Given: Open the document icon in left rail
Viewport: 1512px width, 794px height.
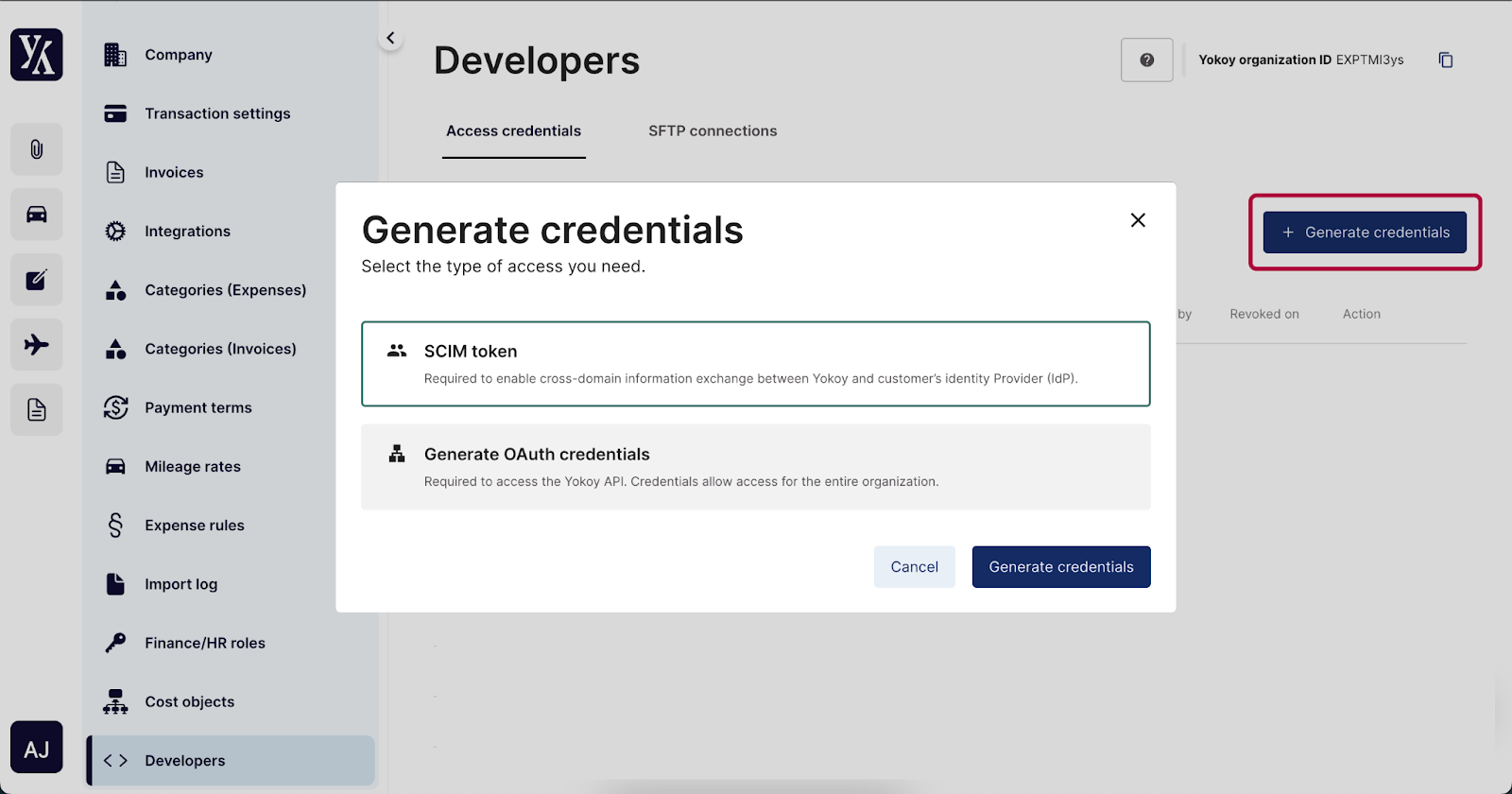Looking at the screenshot, I should tap(37, 410).
